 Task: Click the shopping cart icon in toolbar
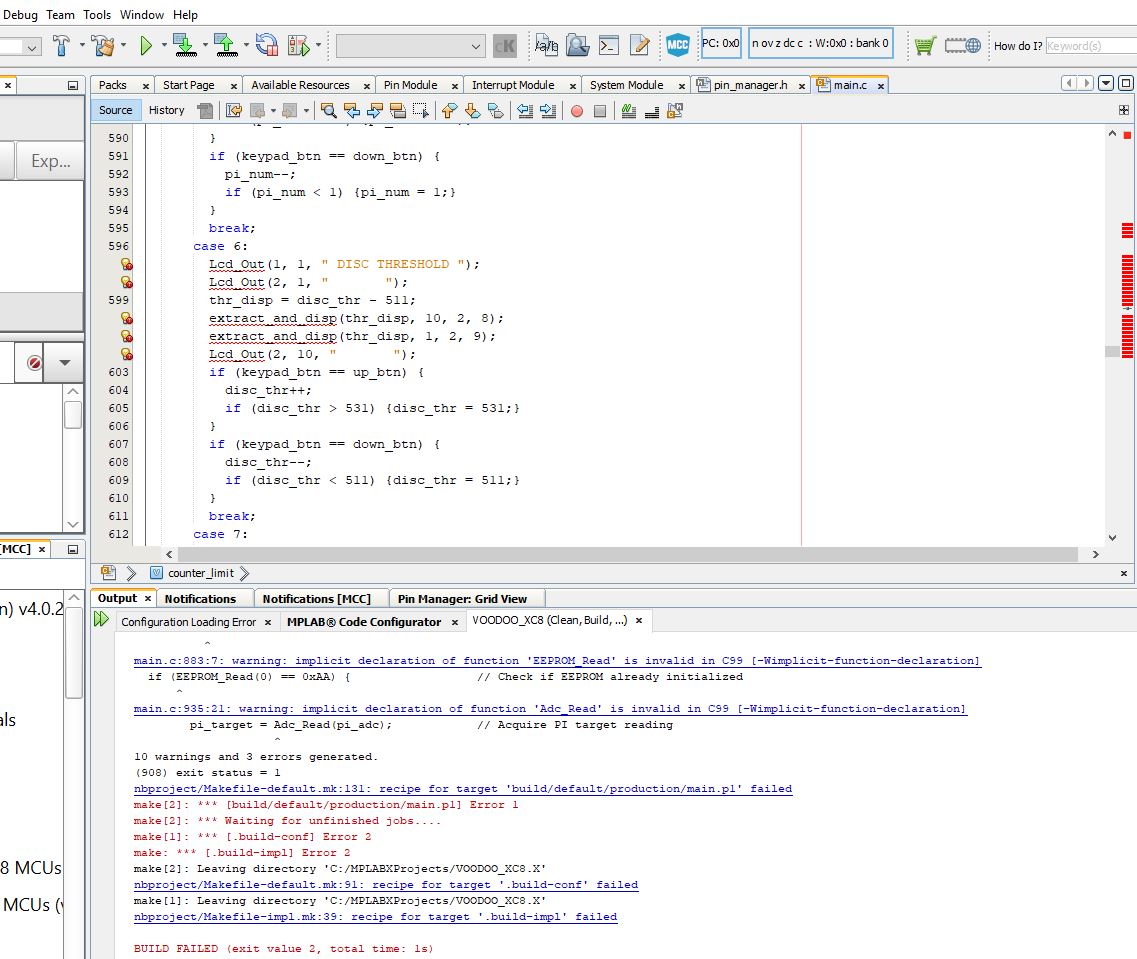pyautogui.click(x=925, y=45)
